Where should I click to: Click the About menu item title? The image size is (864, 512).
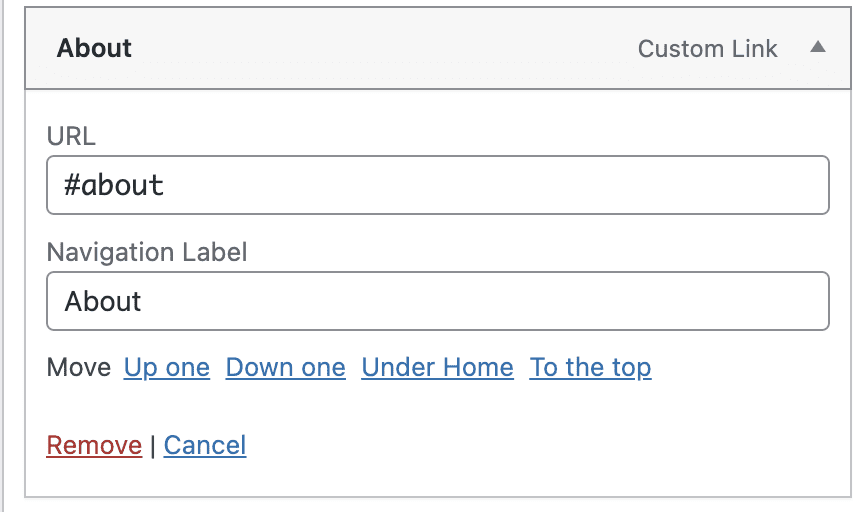click(94, 48)
